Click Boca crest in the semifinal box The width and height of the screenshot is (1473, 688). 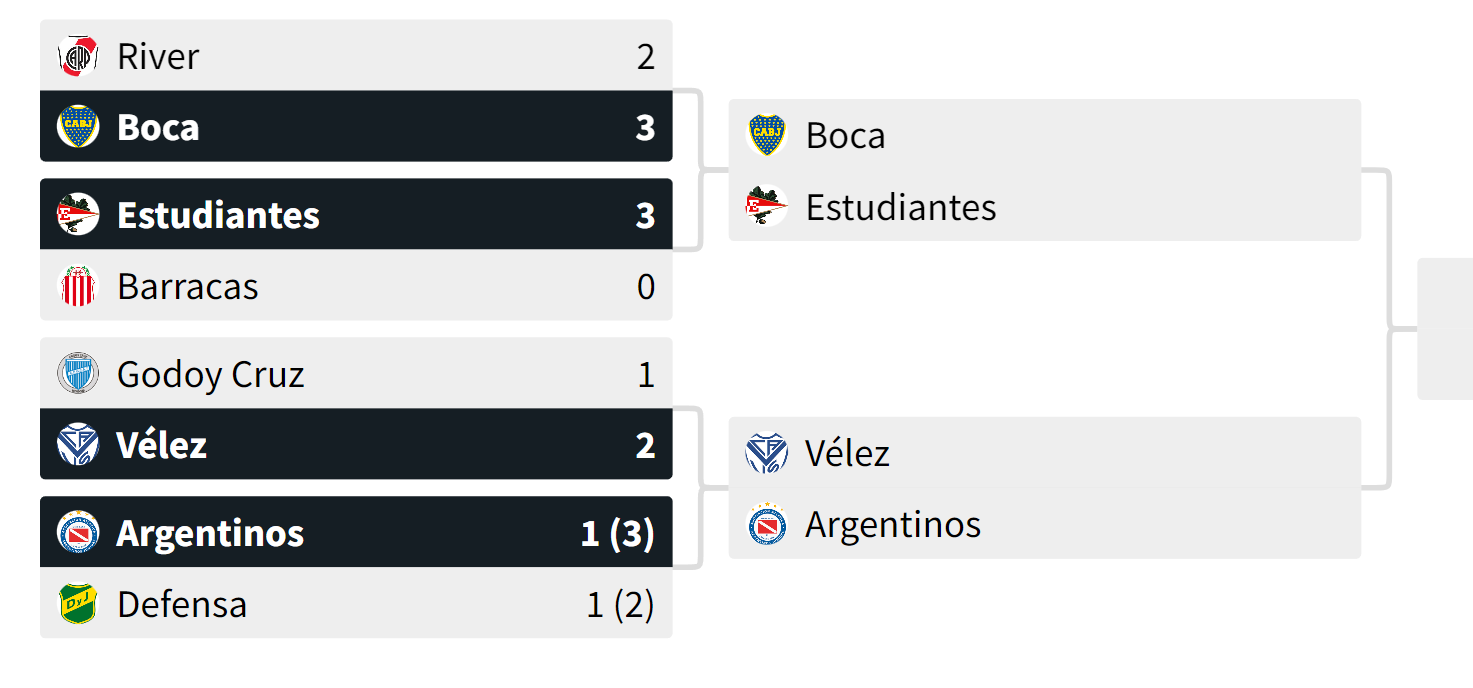pos(767,135)
